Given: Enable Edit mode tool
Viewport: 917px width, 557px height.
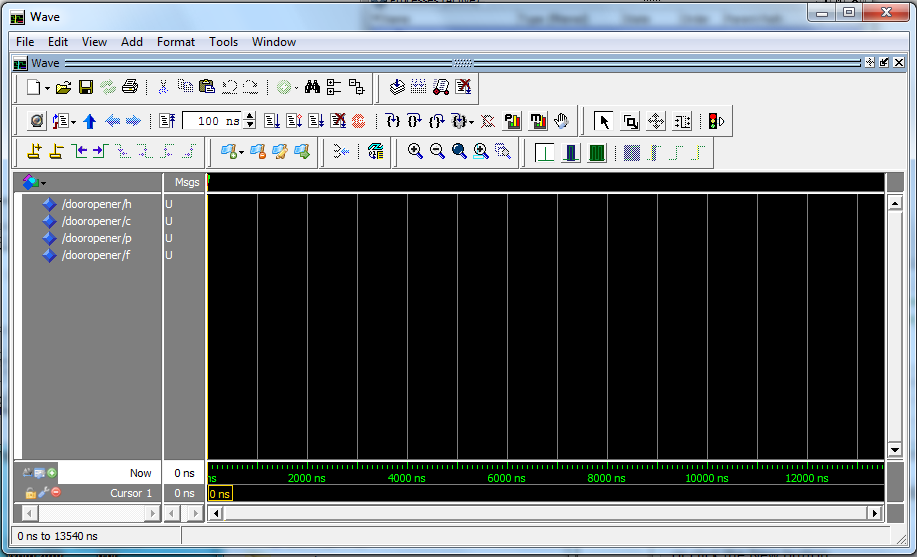Looking at the screenshot, I should [x=682, y=121].
